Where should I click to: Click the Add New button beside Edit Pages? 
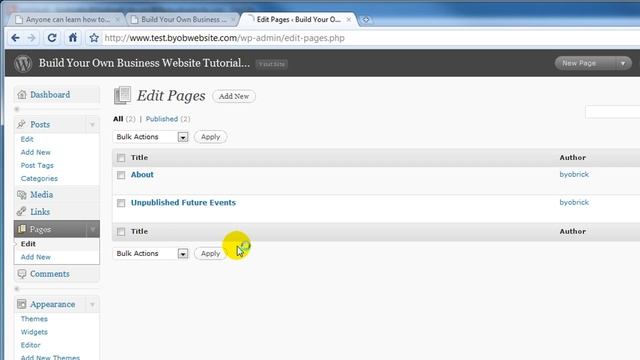(x=234, y=96)
